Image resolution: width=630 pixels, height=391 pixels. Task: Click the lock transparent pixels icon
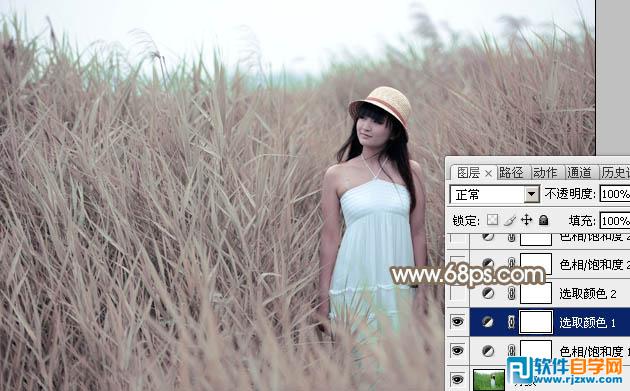coord(492,220)
